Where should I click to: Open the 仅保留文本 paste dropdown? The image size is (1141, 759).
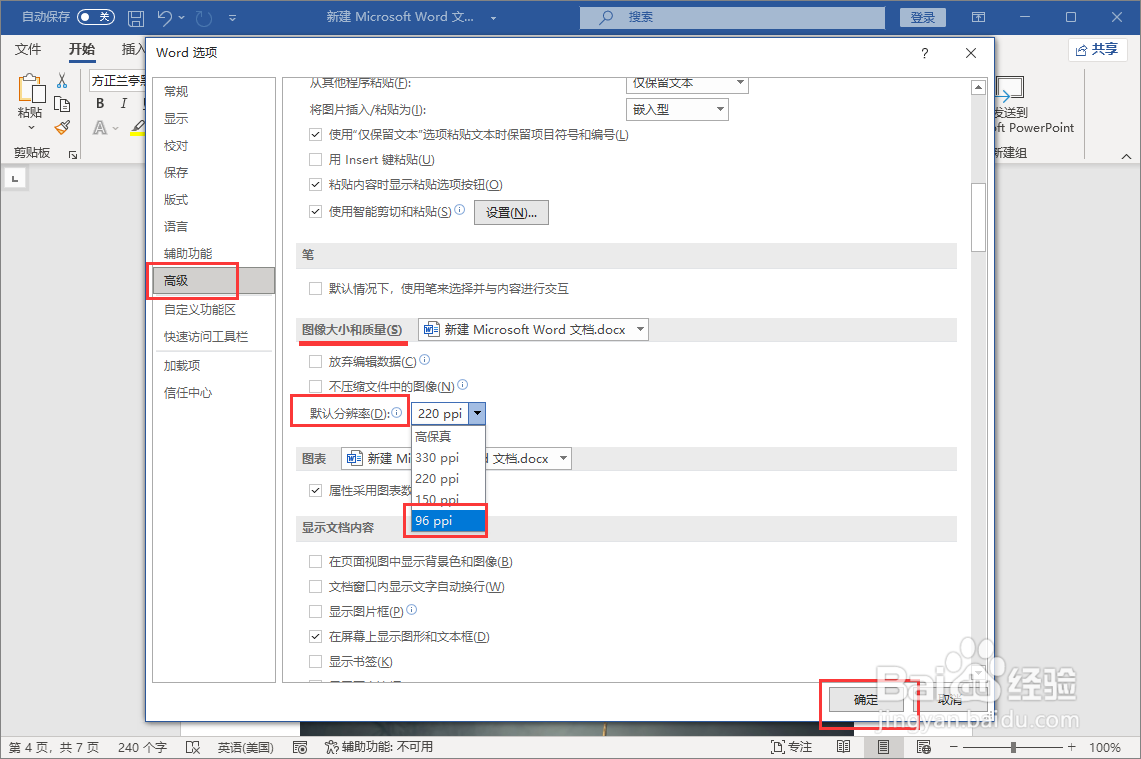tap(687, 84)
